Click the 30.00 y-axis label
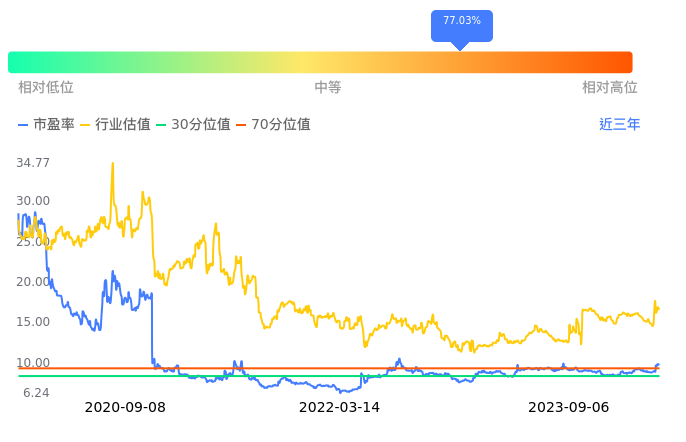Viewport: 686px width, 442px height. click(33, 201)
